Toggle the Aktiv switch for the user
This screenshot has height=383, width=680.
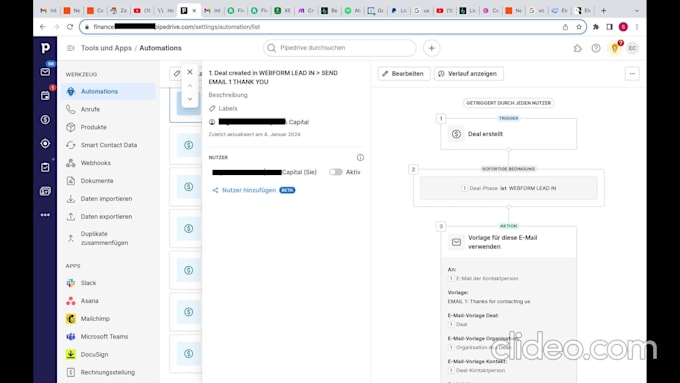point(335,172)
